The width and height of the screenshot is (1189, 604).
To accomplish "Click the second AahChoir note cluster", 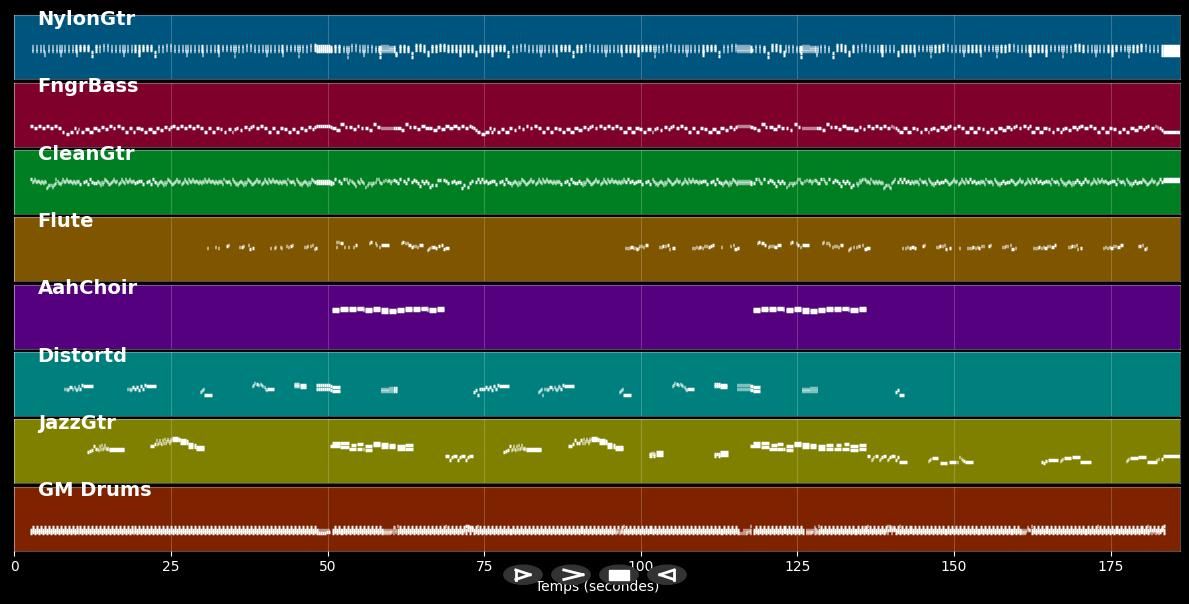I will pyautogui.click(x=809, y=310).
